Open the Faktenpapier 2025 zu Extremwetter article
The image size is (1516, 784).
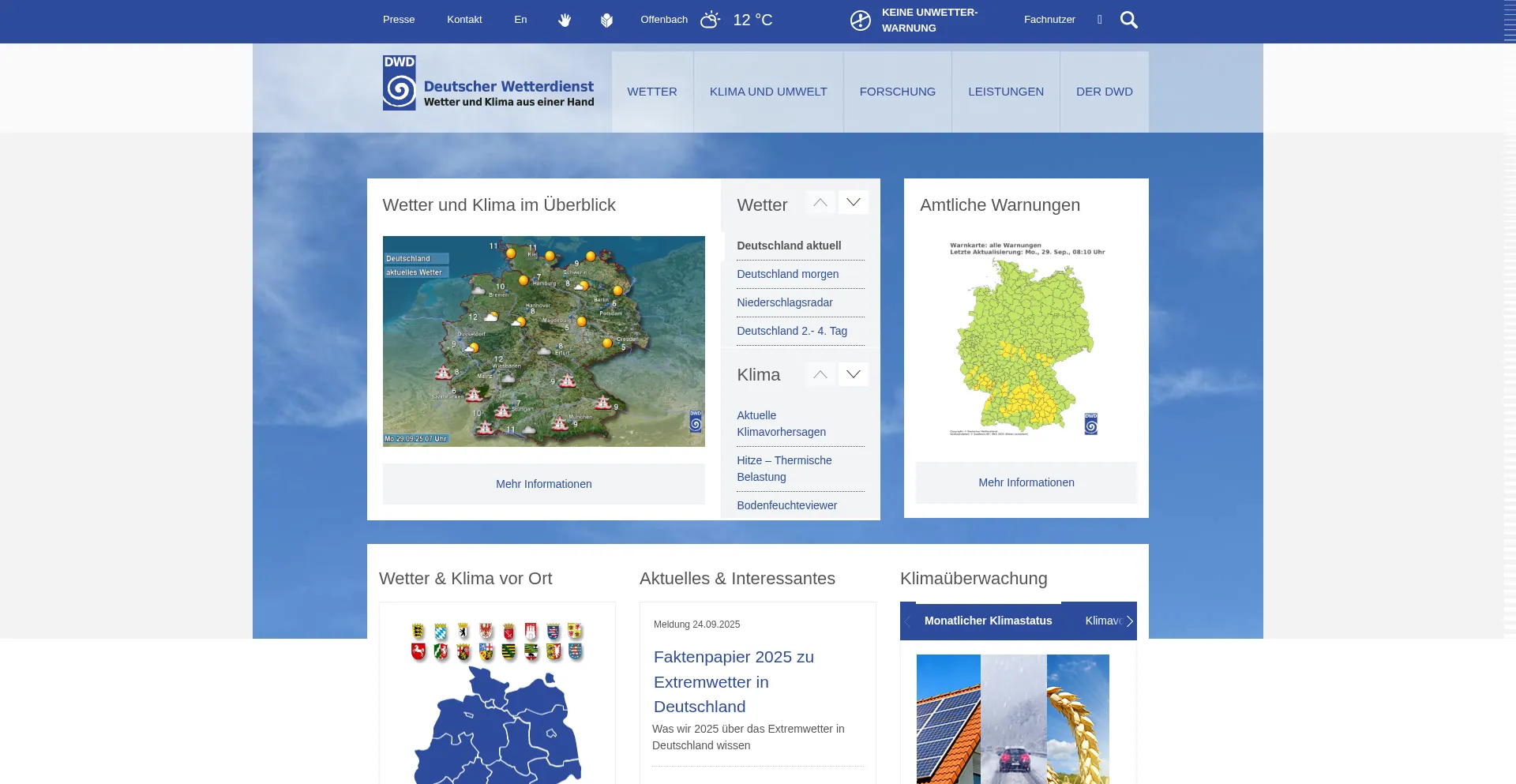click(734, 681)
